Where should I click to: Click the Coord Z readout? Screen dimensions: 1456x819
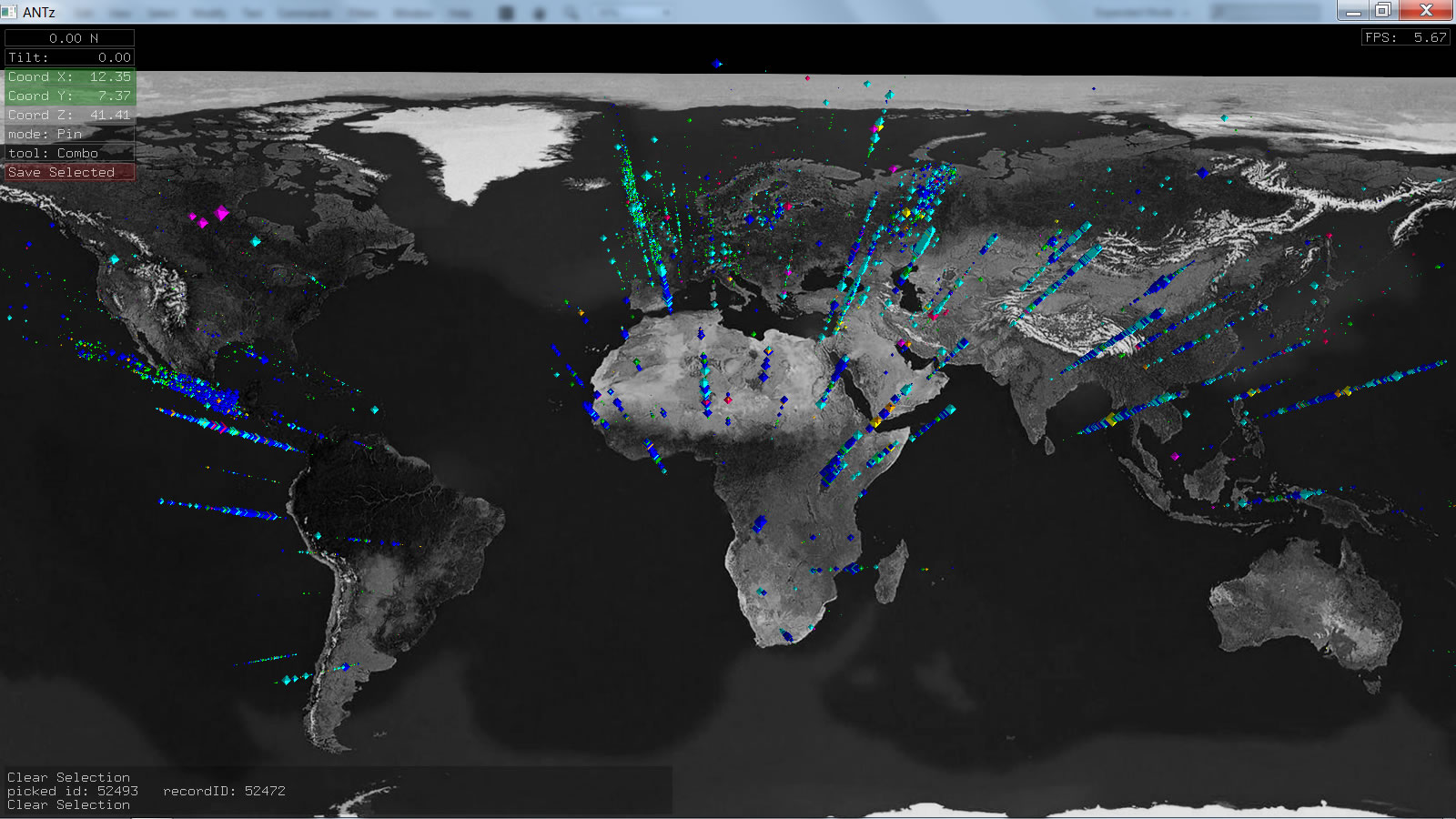click(x=69, y=115)
